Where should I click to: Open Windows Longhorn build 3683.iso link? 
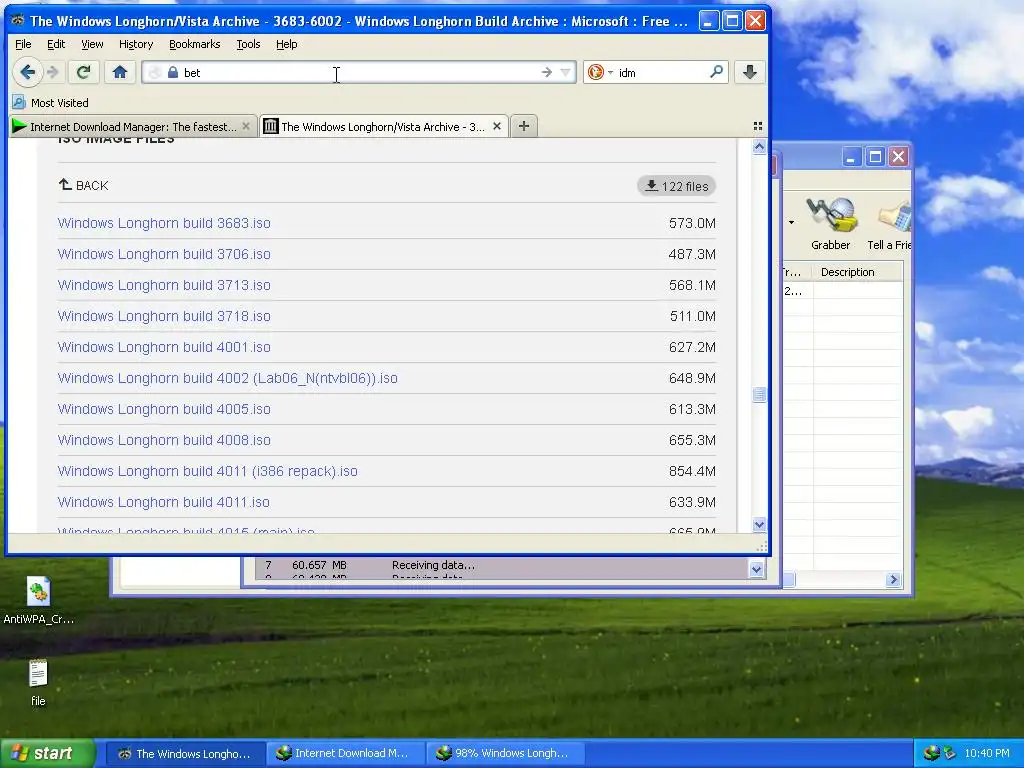click(164, 223)
